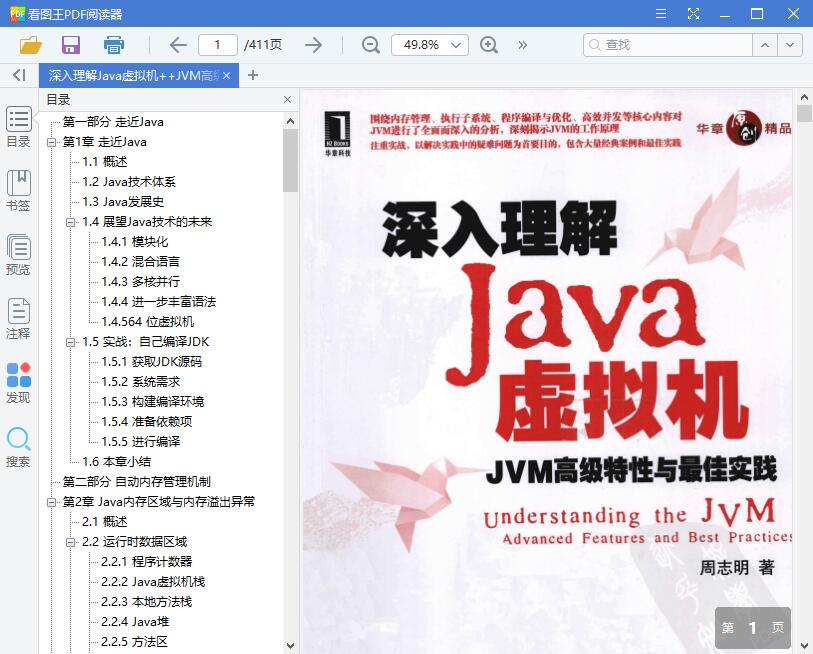Jump to 第一部分 走近Java

[x=113, y=122]
